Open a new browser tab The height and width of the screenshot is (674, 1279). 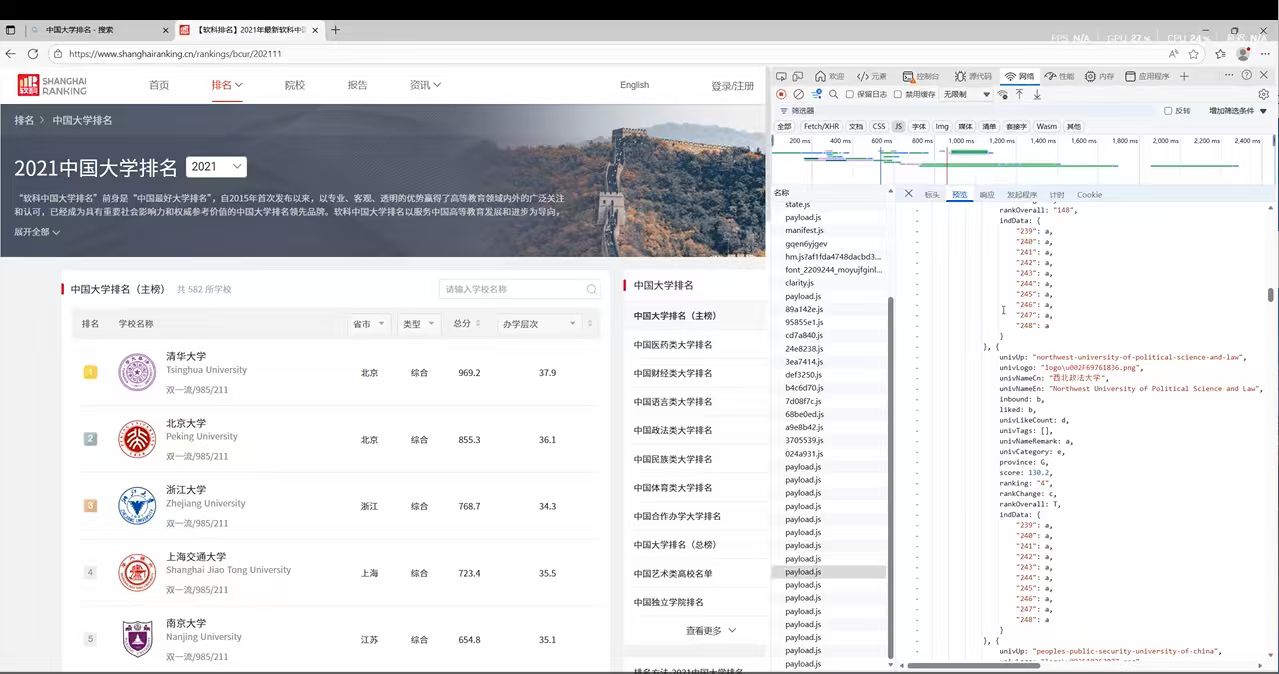point(335,30)
